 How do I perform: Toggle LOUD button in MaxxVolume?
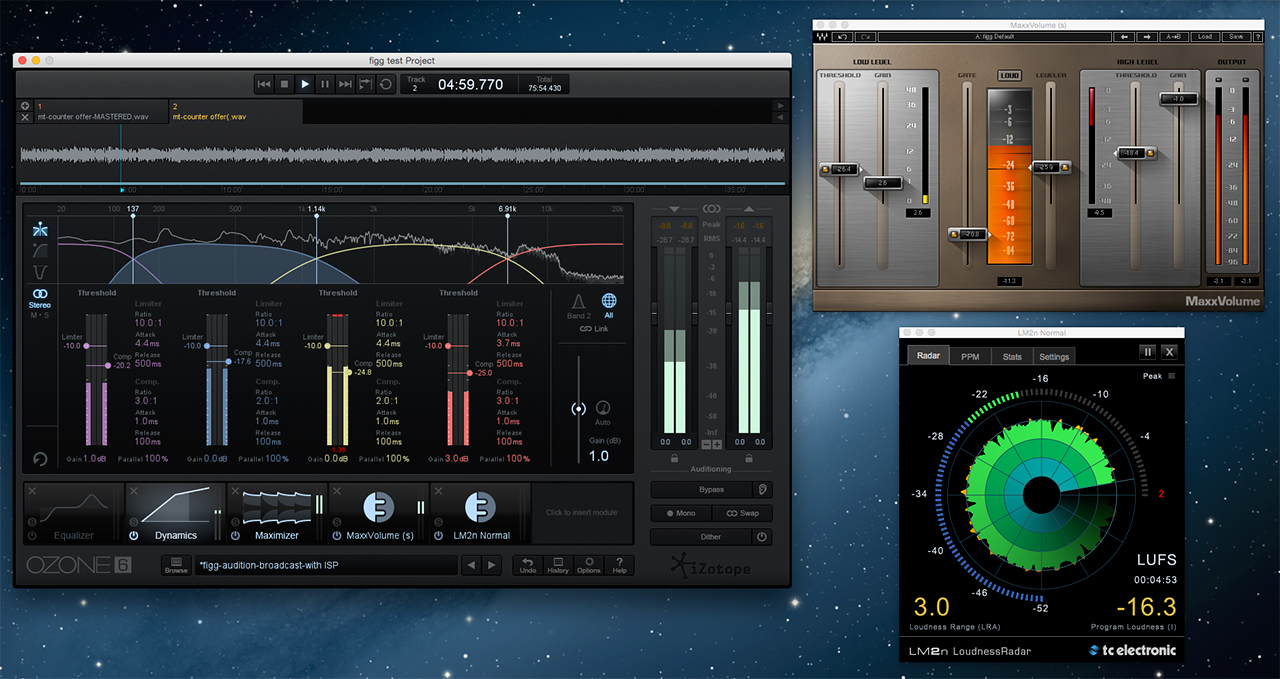(x=1009, y=76)
